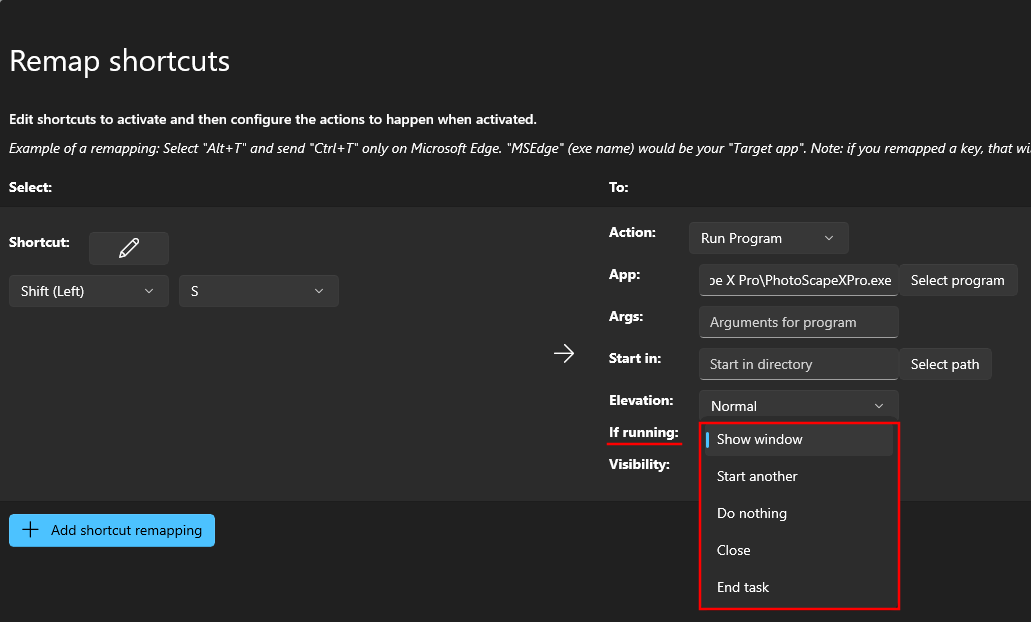Click the Select column header text
This screenshot has height=622, width=1031.
30,187
